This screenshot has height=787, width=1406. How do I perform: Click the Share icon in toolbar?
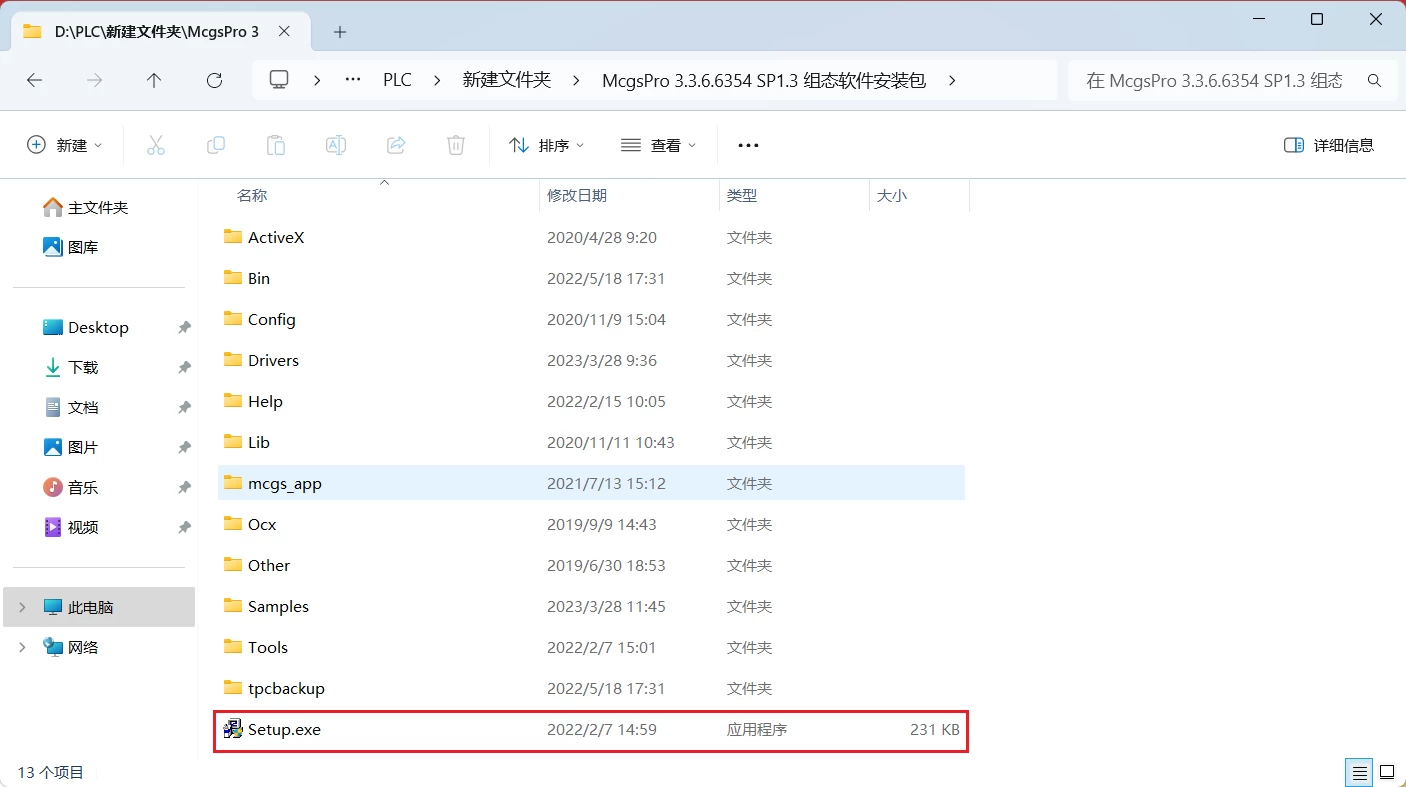[396, 145]
